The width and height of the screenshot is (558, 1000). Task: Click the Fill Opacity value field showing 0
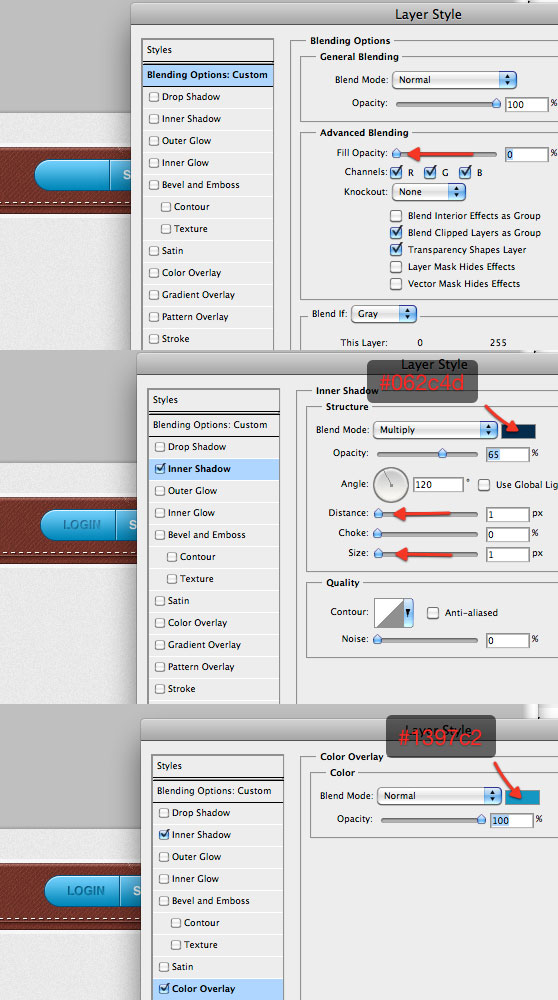click(527, 154)
